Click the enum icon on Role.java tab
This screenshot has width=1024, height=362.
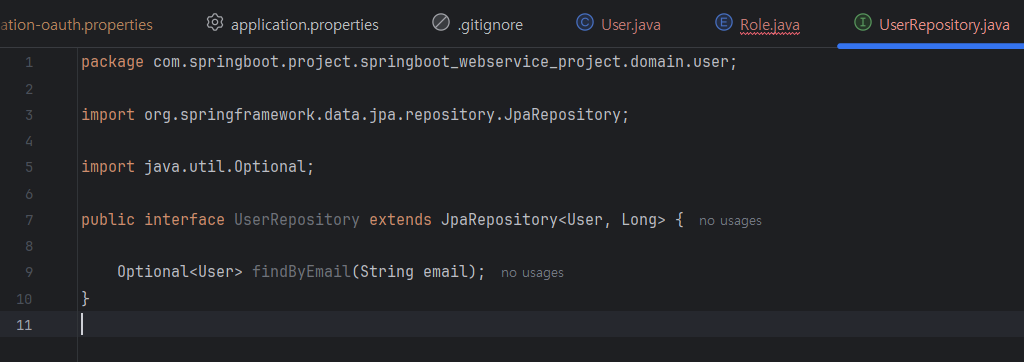(724, 23)
